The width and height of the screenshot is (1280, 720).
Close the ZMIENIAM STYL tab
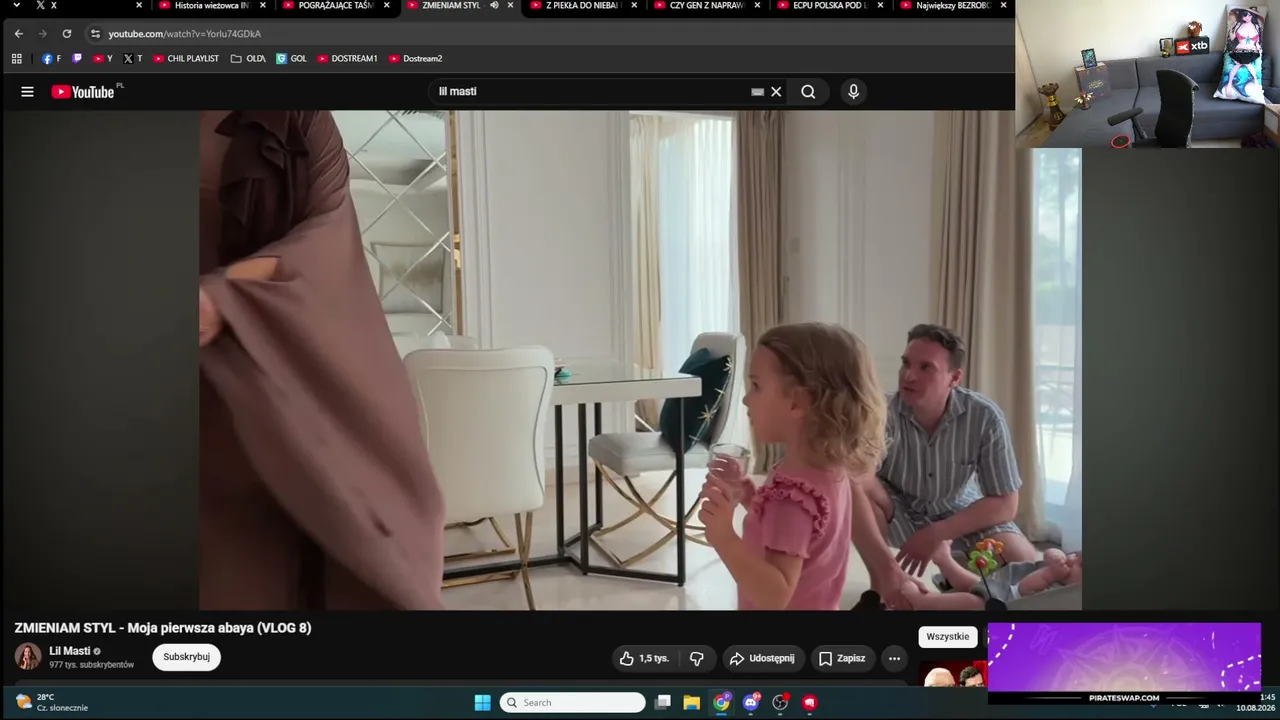pos(511,6)
